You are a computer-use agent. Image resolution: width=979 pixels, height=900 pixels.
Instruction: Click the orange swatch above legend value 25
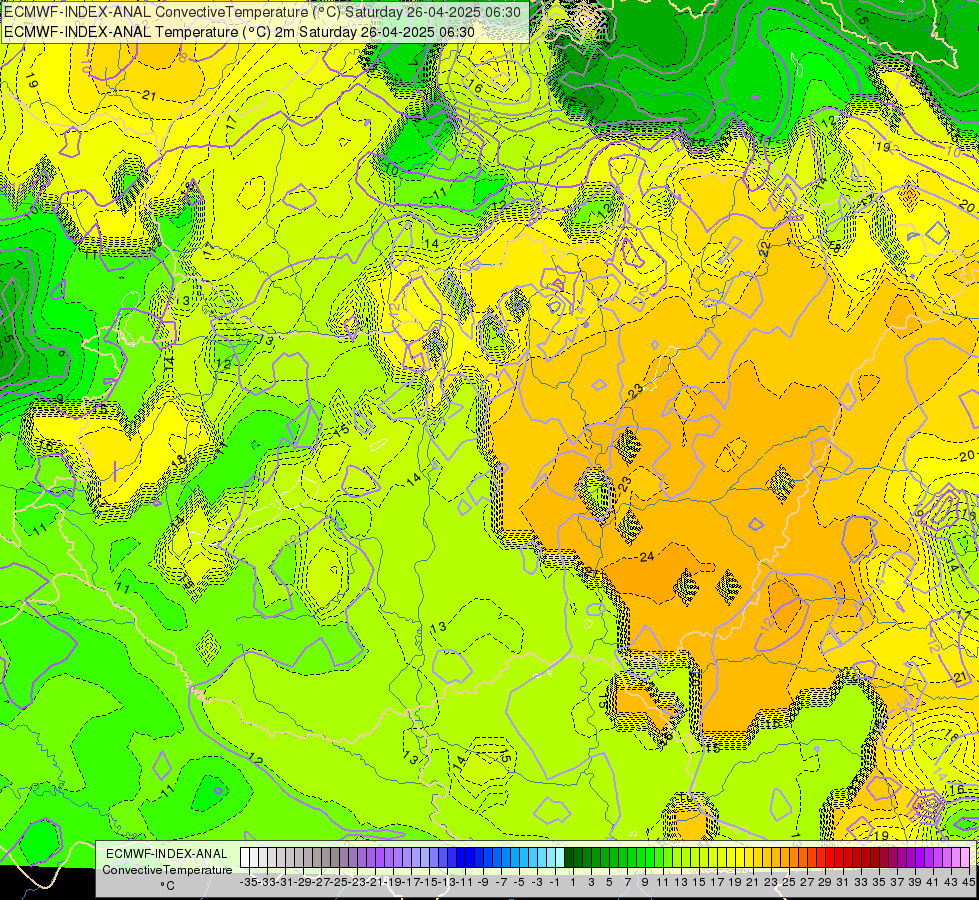click(x=785, y=857)
